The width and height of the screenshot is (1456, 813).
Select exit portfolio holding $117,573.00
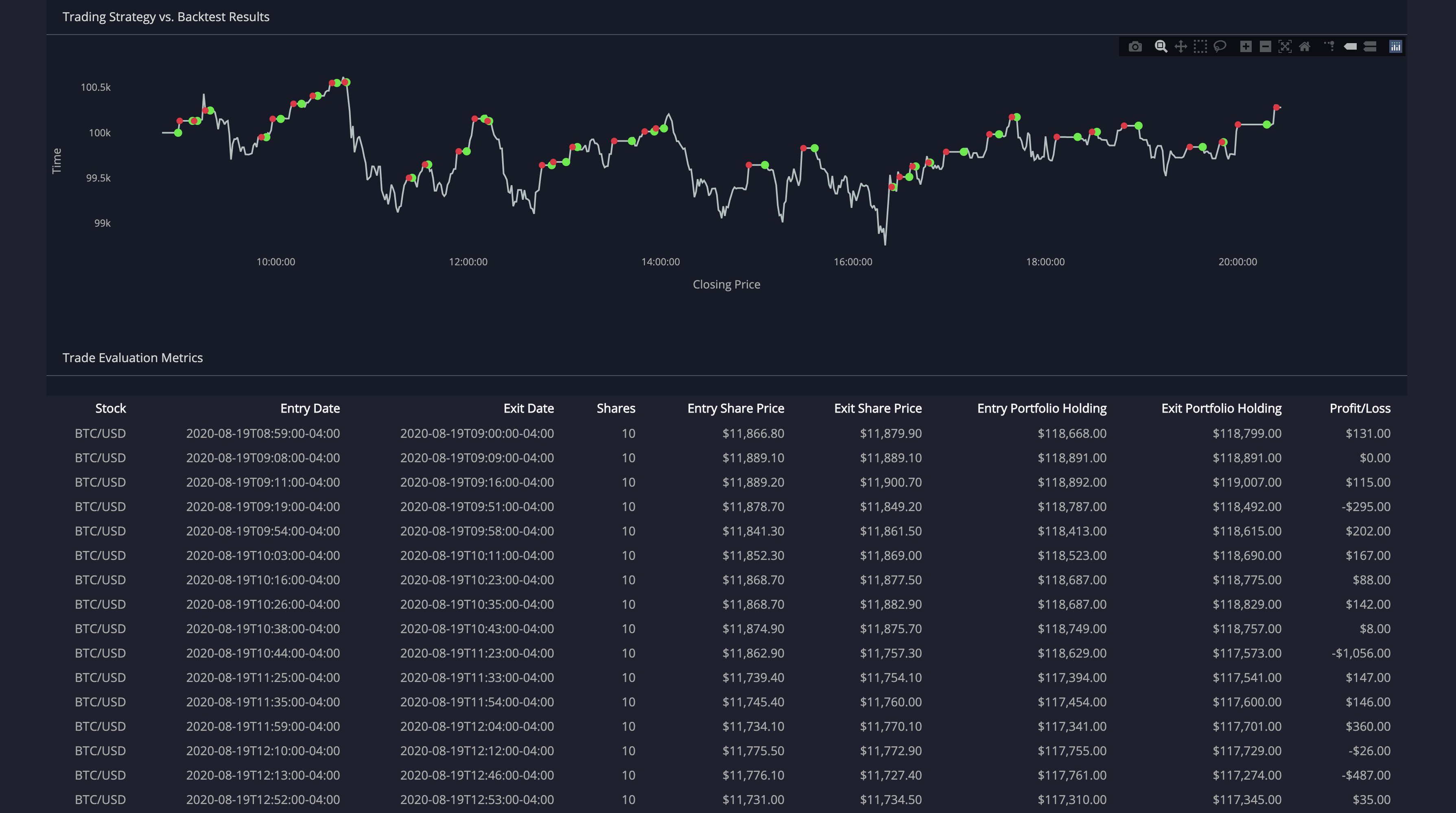[x=1246, y=653]
